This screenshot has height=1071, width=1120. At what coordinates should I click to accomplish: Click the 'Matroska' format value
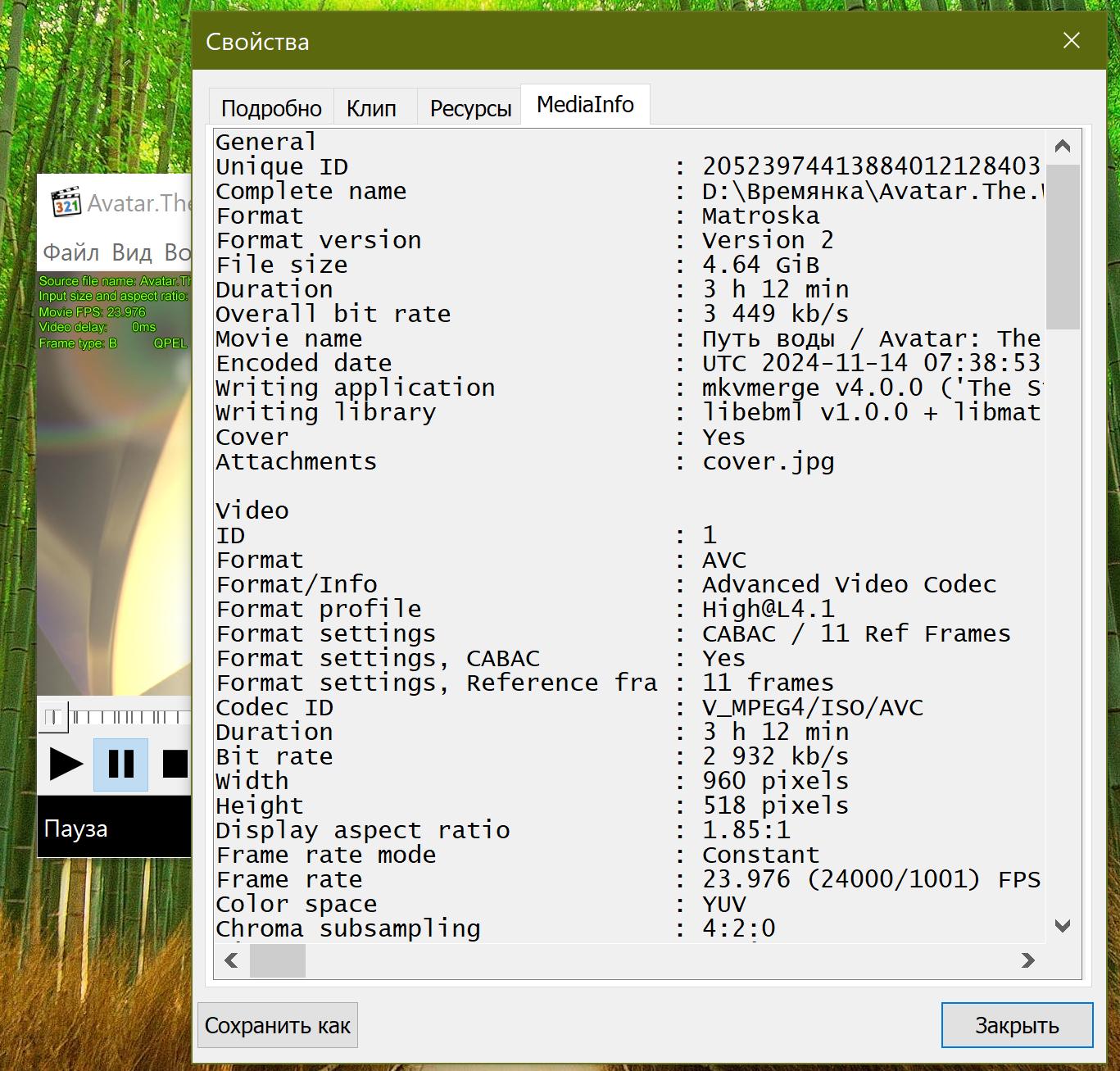pos(760,216)
